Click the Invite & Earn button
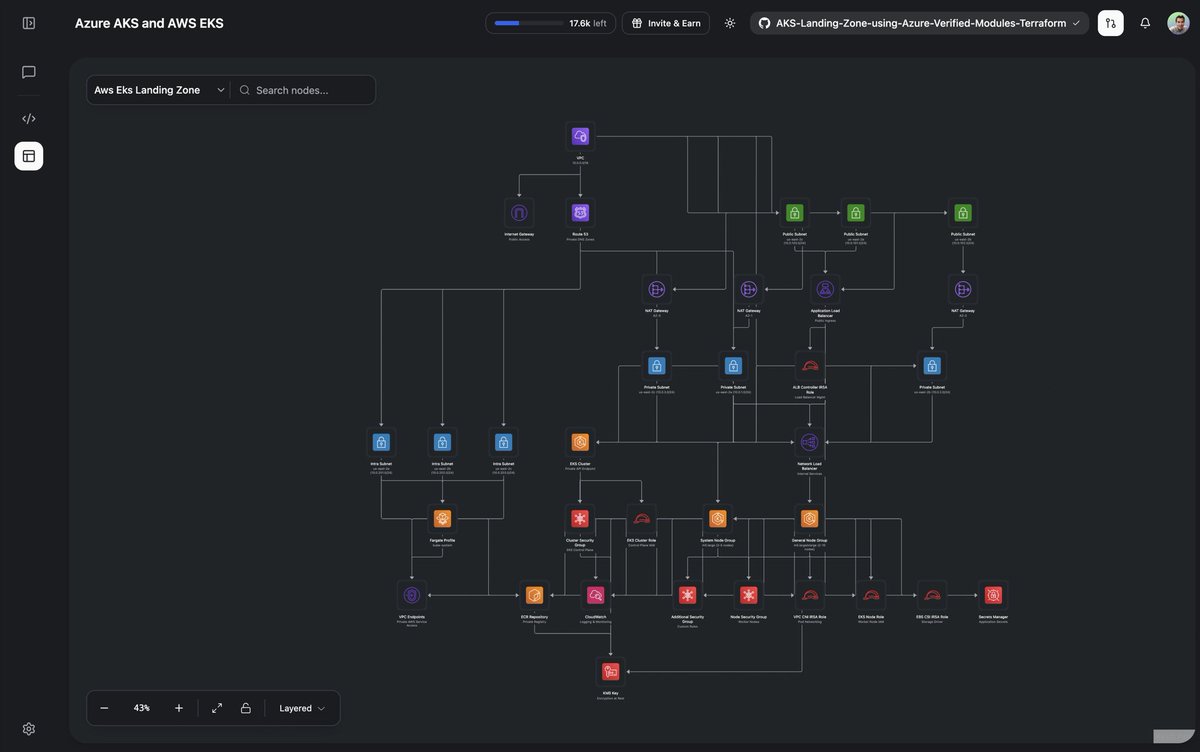The image size is (1200, 752). (666, 23)
